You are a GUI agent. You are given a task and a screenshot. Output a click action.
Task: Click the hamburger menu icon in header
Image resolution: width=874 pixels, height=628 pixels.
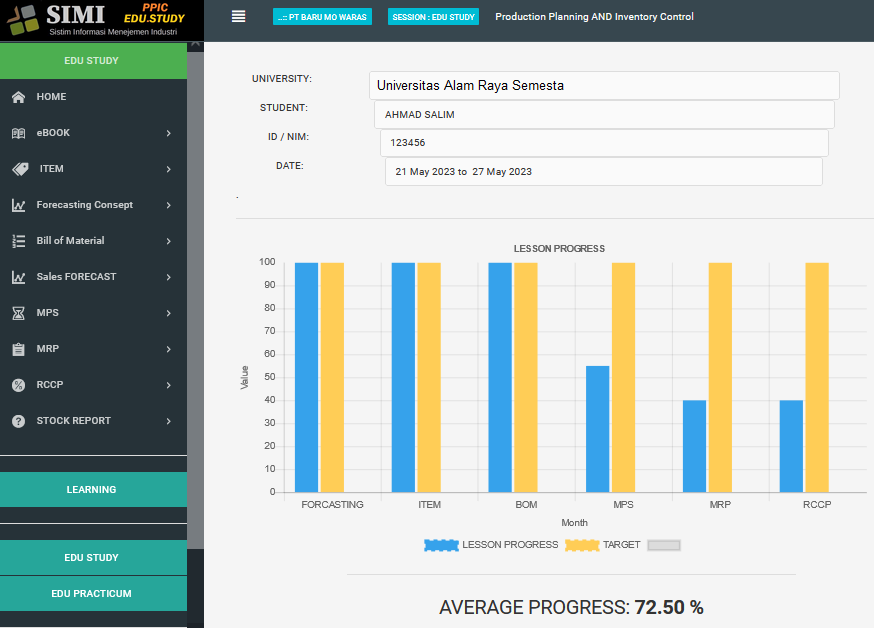point(238,16)
